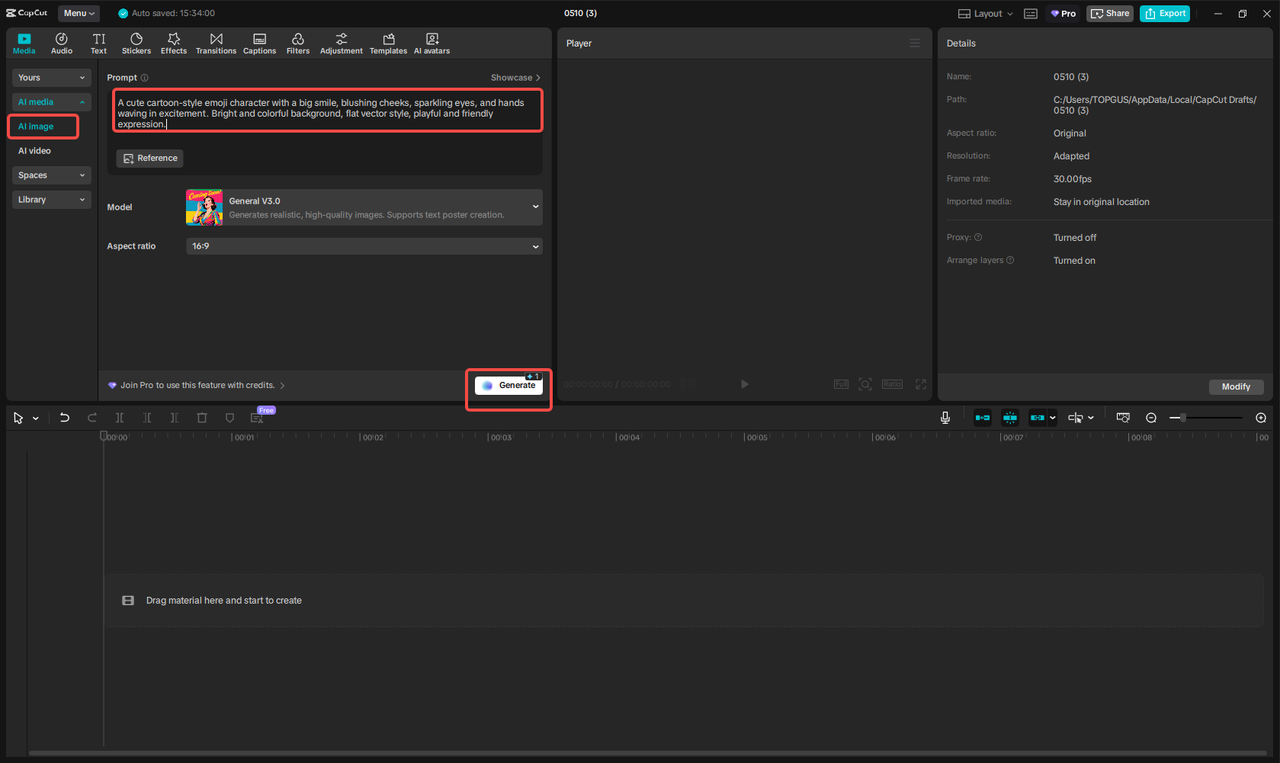Click the Ratio button in Player
This screenshot has height=763, width=1280.
pyautogui.click(x=892, y=384)
